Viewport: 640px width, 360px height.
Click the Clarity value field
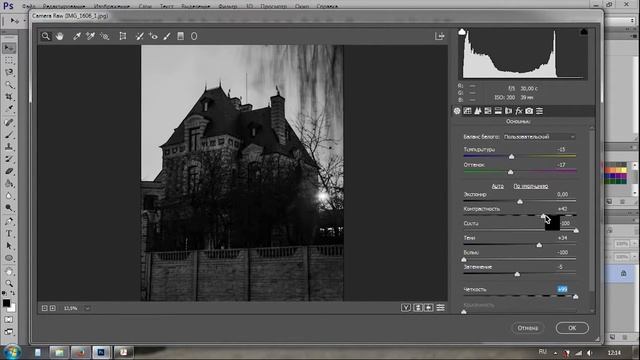562,289
